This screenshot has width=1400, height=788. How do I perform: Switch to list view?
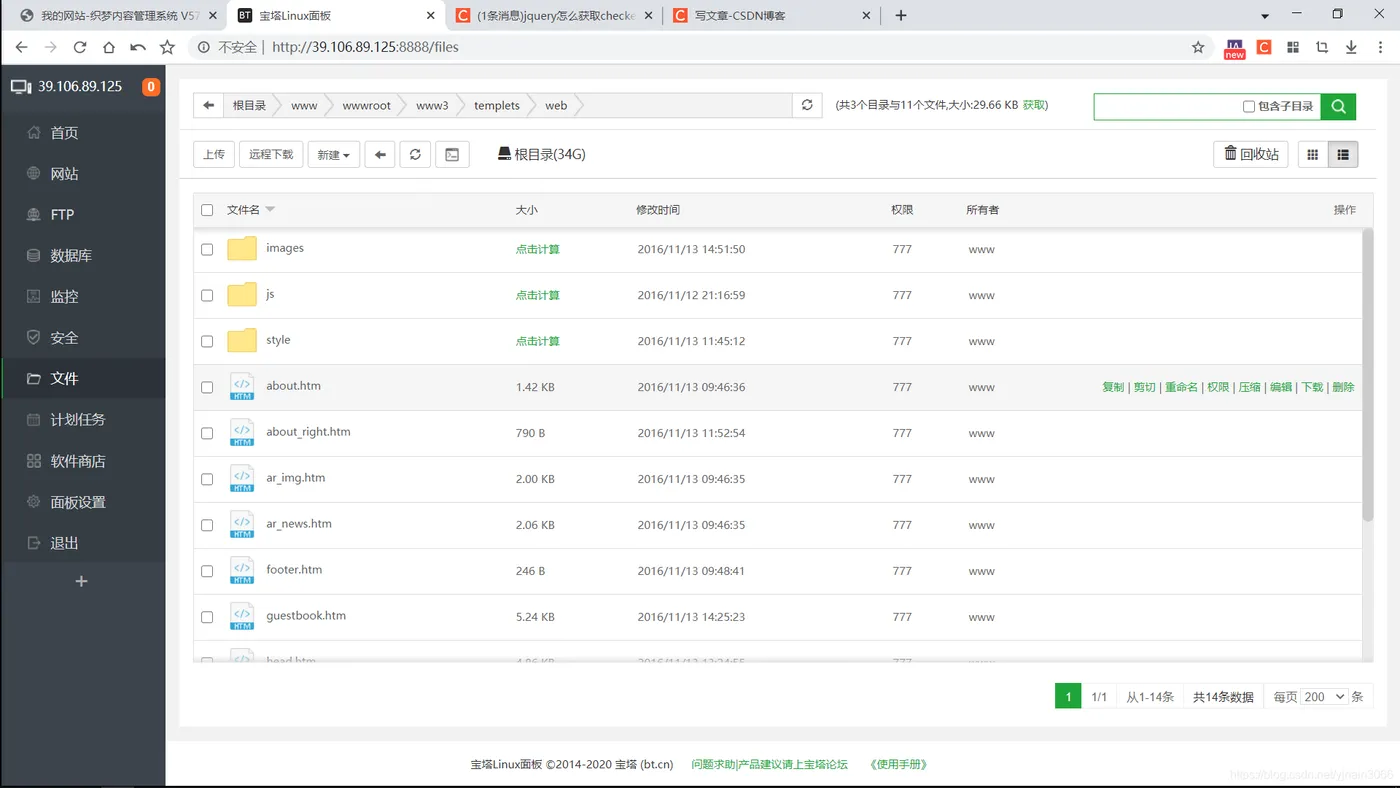click(x=1343, y=154)
